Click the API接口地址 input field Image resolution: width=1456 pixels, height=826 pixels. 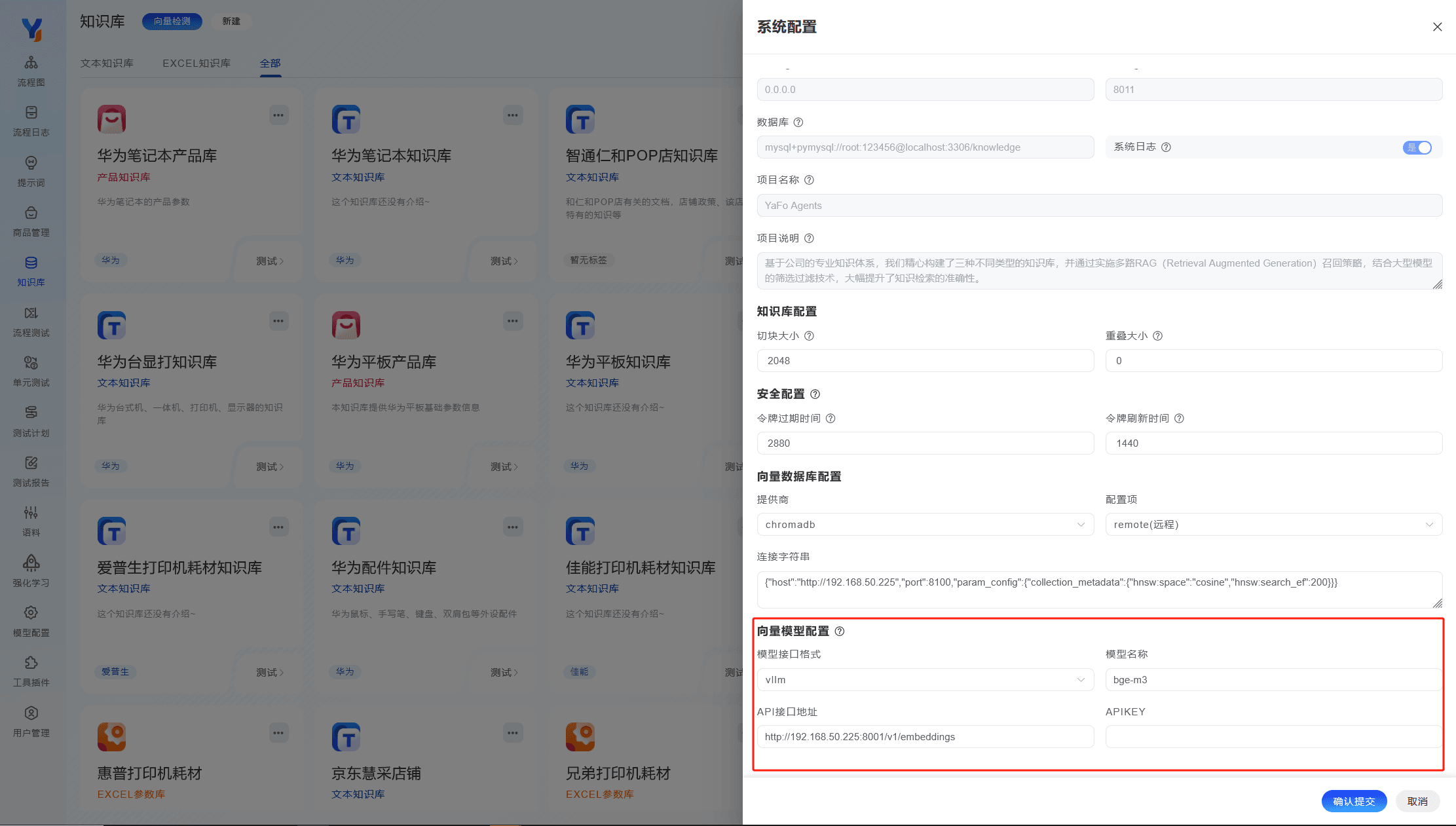(x=925, y=737)
